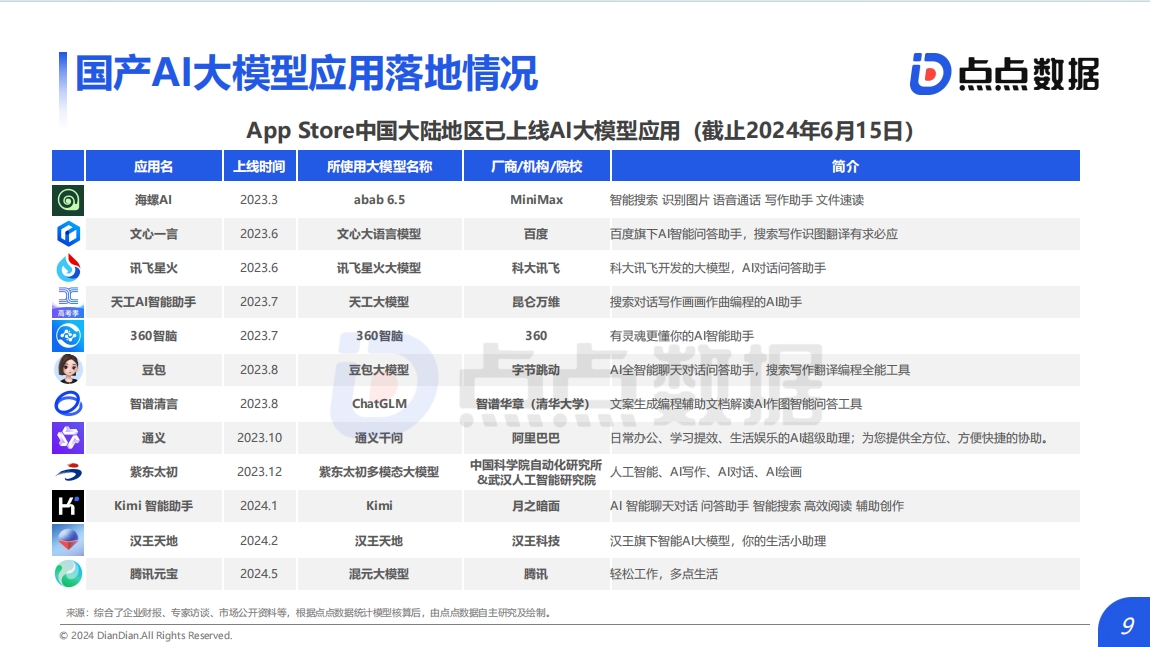The image size is (1150, 647).
Task: Click the 紫东太初多模态大模型 cell
Action: click(x=380, y=472)
